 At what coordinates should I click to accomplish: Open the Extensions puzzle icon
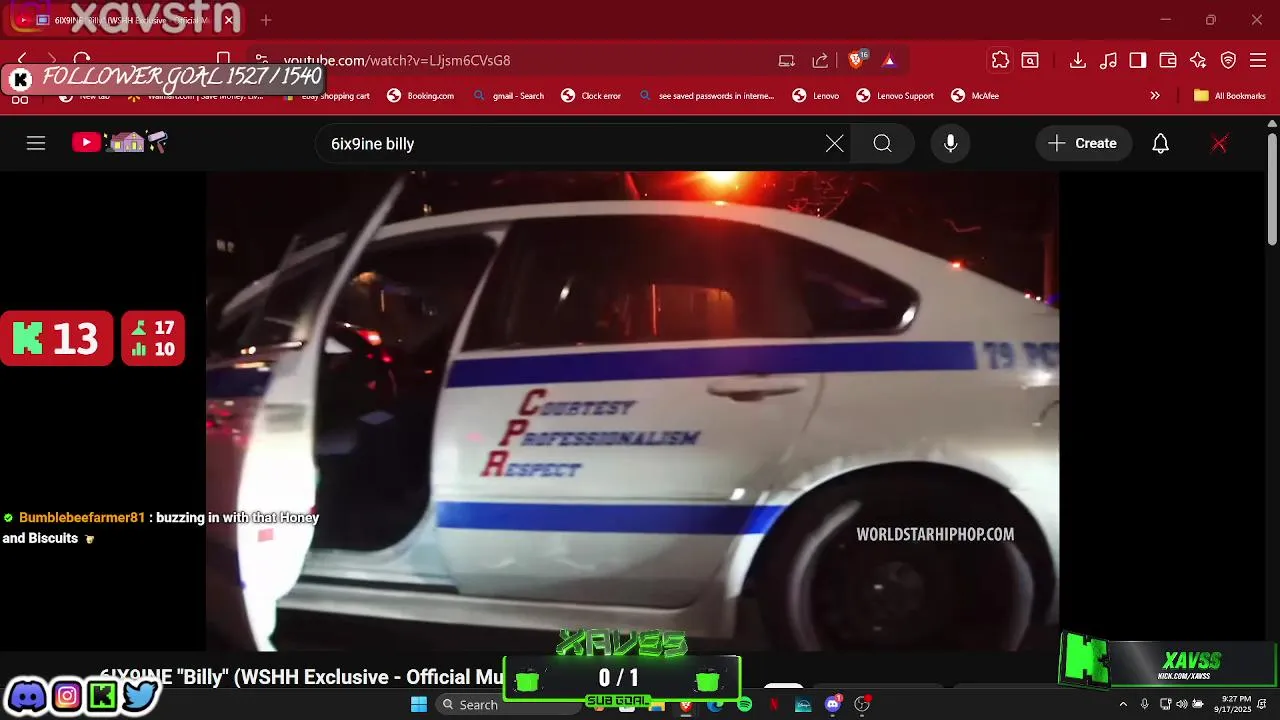(1000, 60)
